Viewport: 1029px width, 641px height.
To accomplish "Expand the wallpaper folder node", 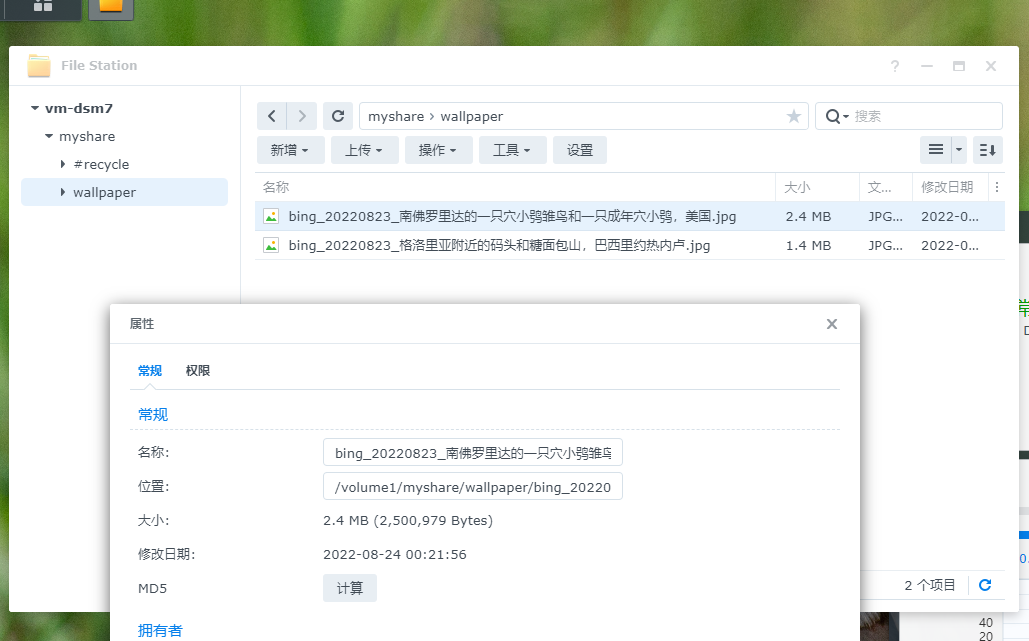I will pyautogui.click(x=62, y=192).
